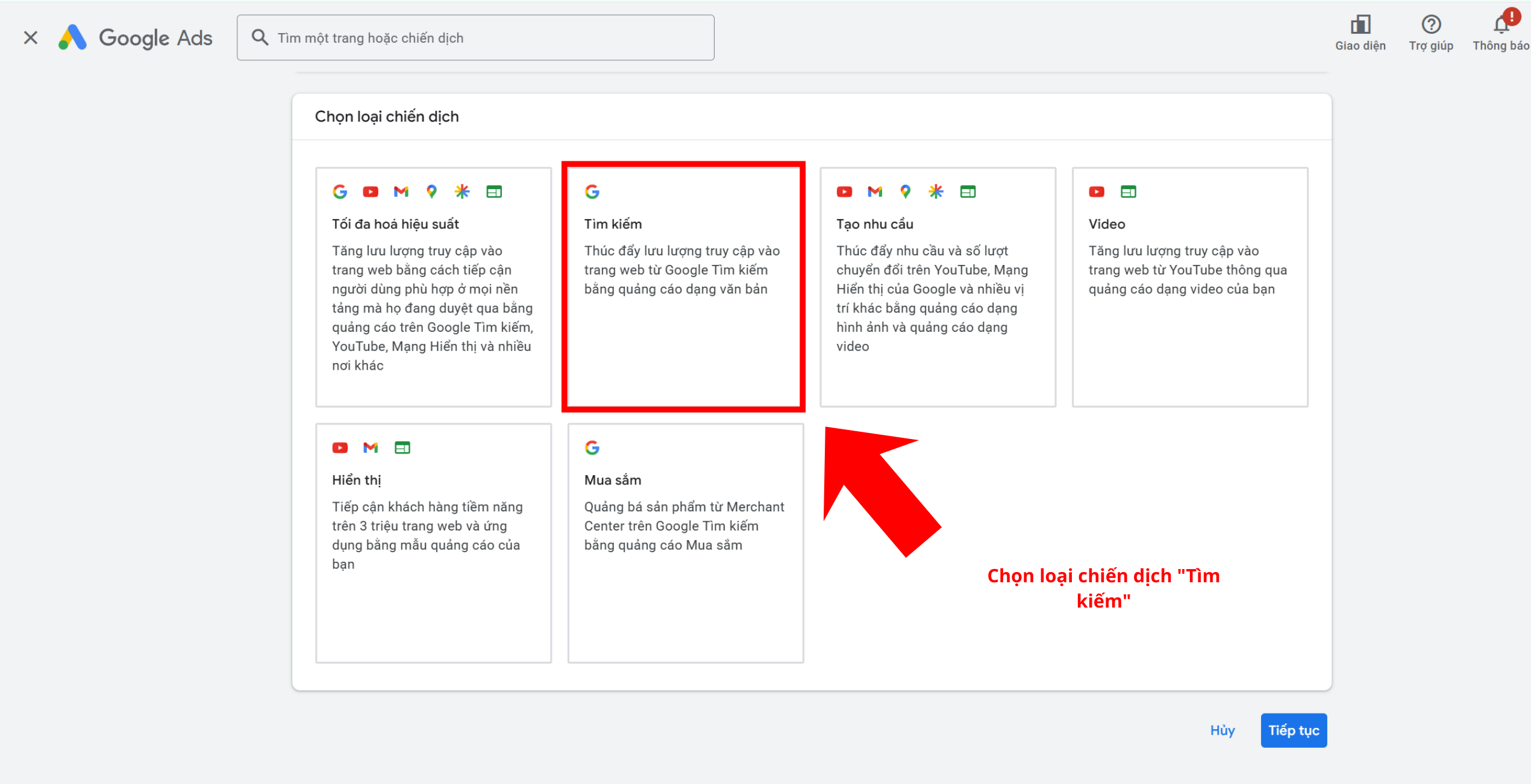Click Gmail icon in Tối đa hoá hiệu suất card
This screenshot has width=1531, height=784.
click(x=401, y=191)
